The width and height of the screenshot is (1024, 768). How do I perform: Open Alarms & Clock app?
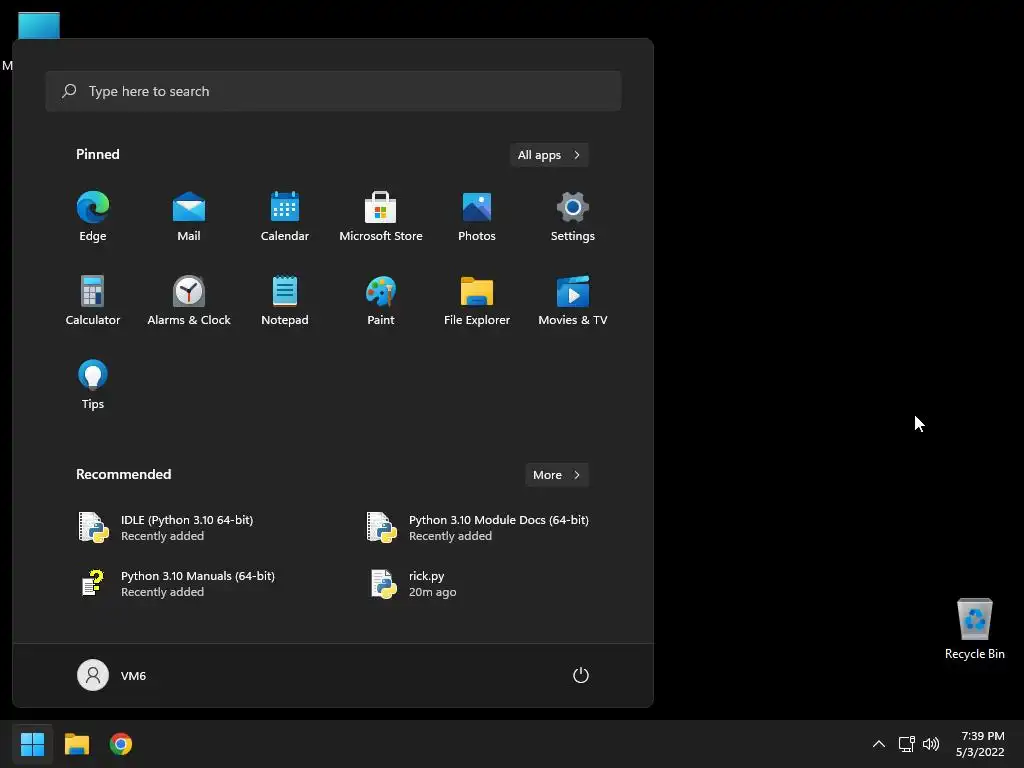[189, 300]
